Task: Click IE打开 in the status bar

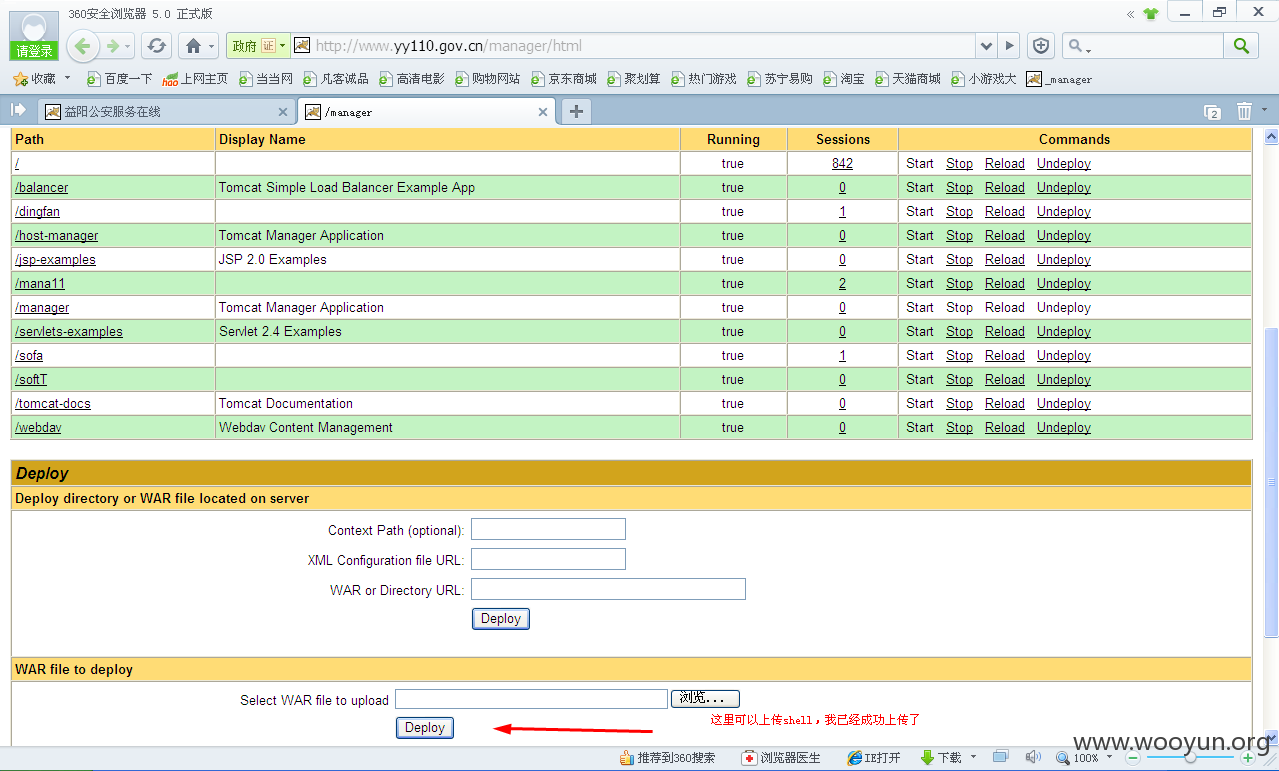Action: coord(873,758)
